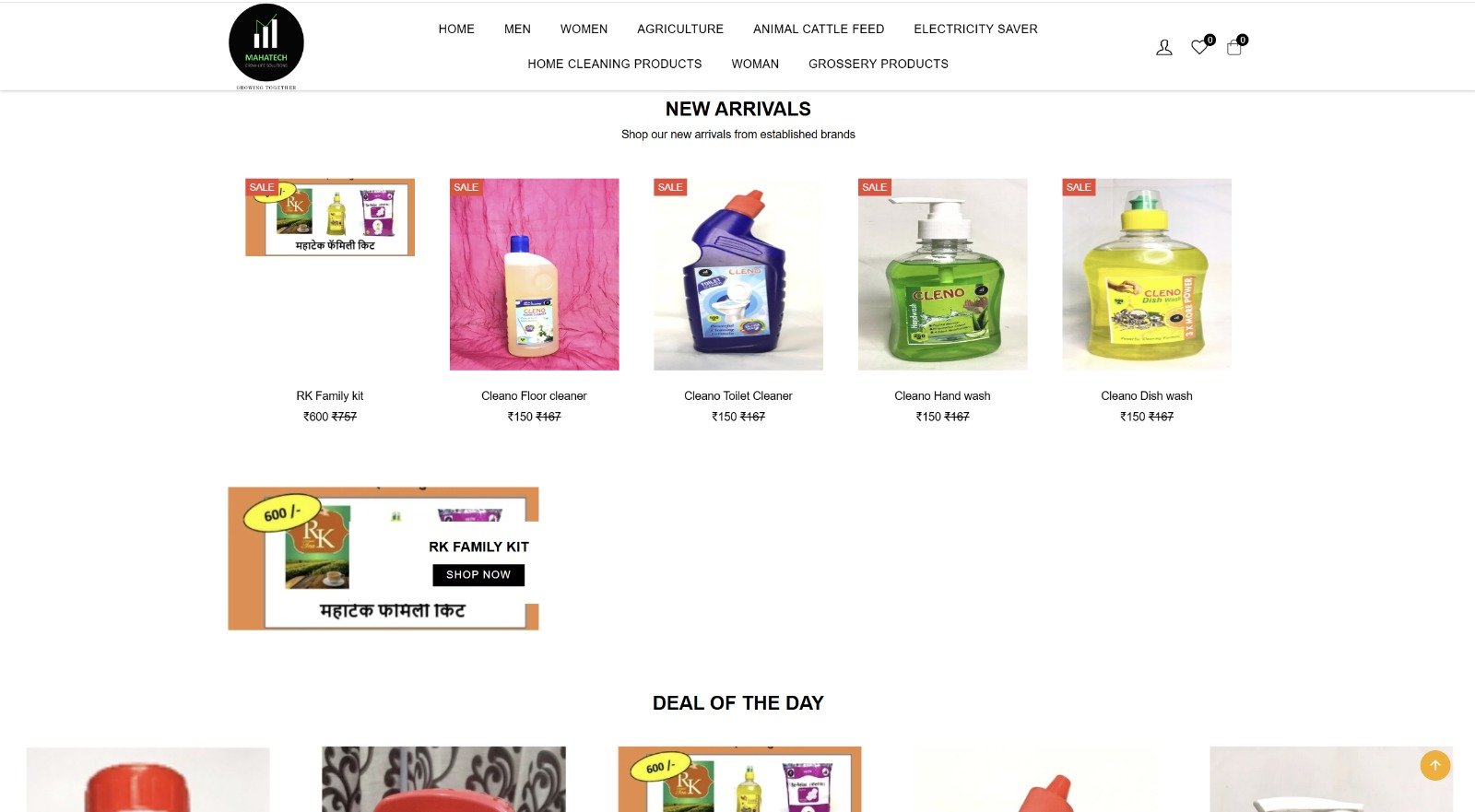Open the HOME menu item
Screen dimensions: 1475x812
[456, 29]
